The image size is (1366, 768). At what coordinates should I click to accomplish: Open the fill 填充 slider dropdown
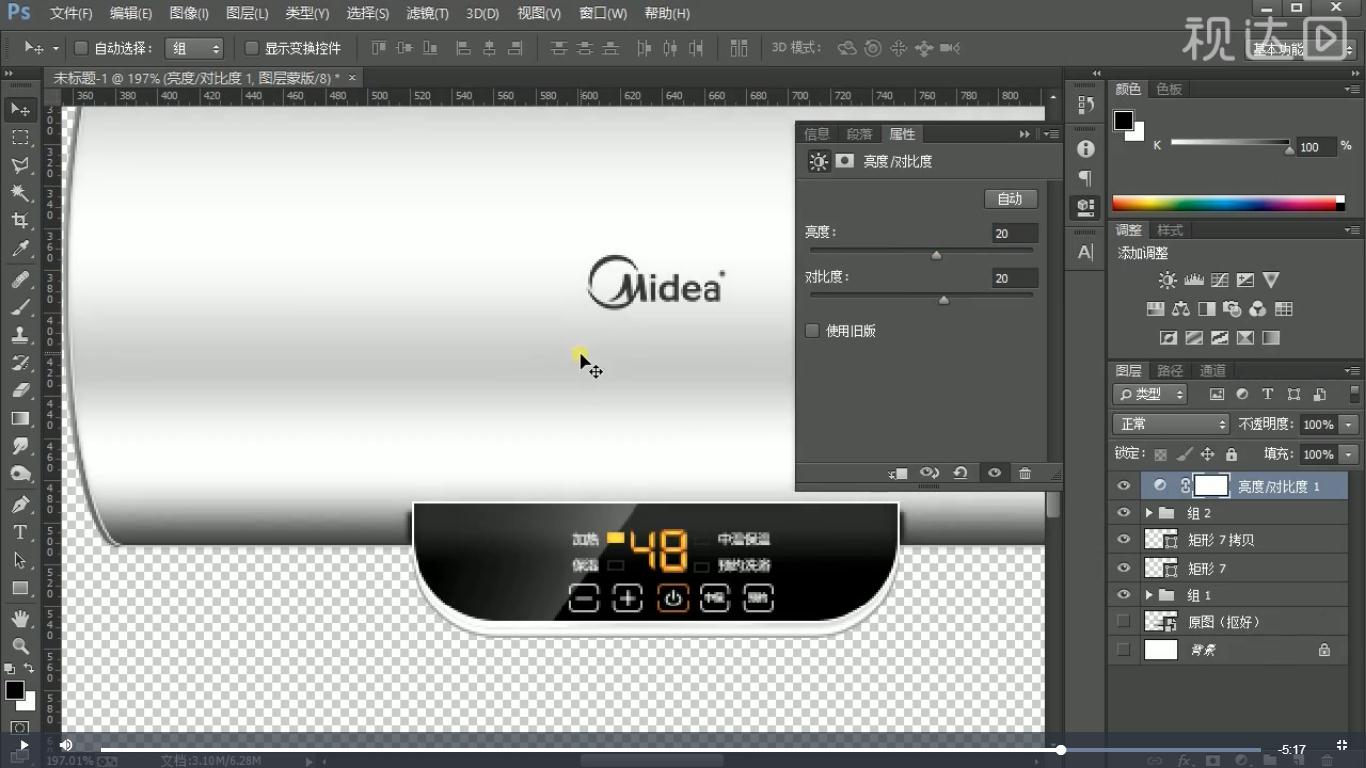click(x=1350, y=454)
